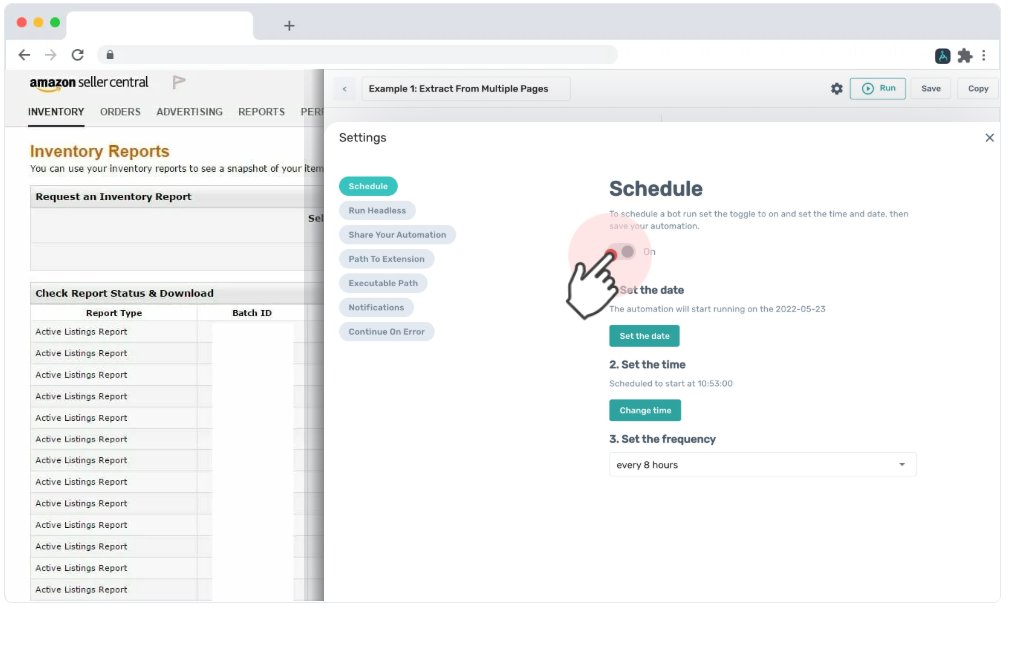1021x655 pixels.
Task: Click the Report Type column header
Action: point(114,313)
